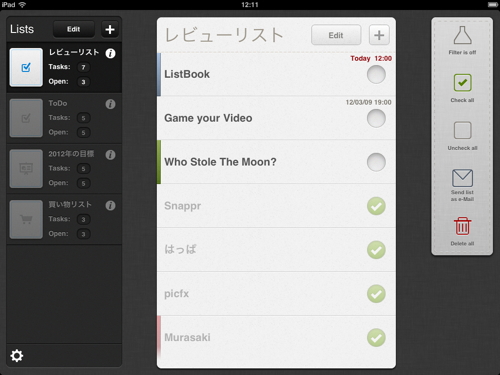Check off the ListBook task
The height and width of the screenshot is (375, 500).
[376, 74]
